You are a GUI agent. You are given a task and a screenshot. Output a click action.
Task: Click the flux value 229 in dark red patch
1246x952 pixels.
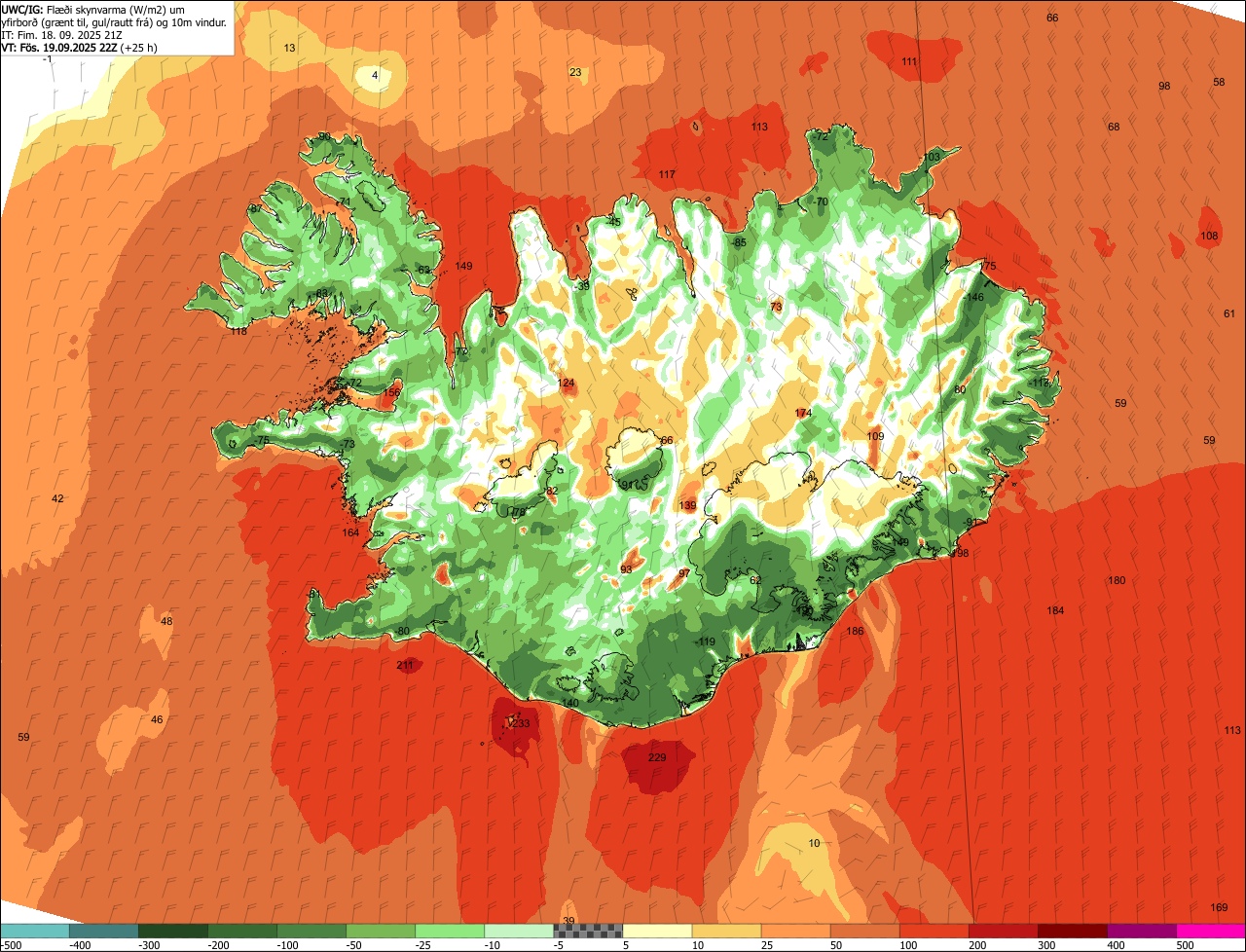pyautogui.click(x=657, y=757)
